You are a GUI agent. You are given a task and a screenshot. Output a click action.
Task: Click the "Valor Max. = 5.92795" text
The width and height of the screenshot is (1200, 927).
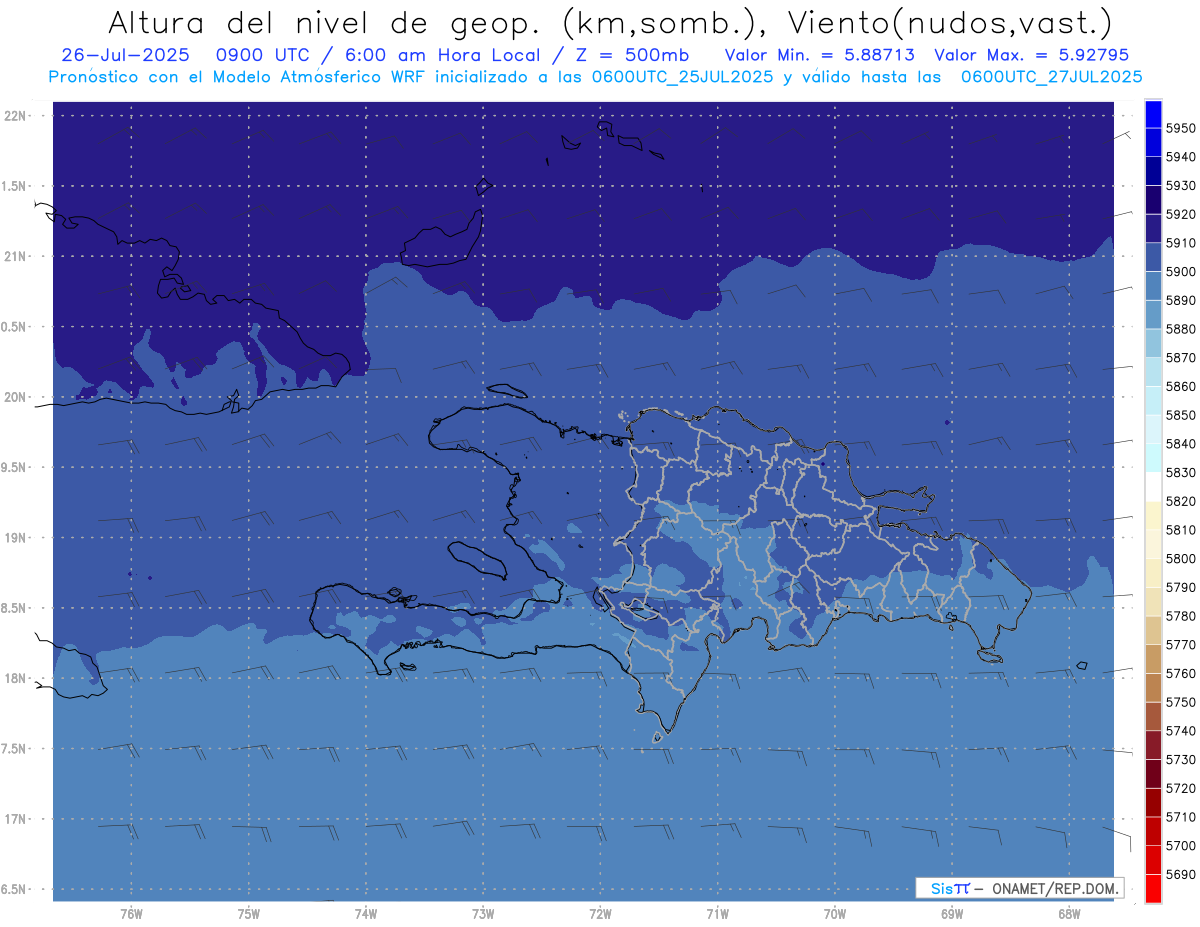pyautogui.click(x=1031, y=55)
